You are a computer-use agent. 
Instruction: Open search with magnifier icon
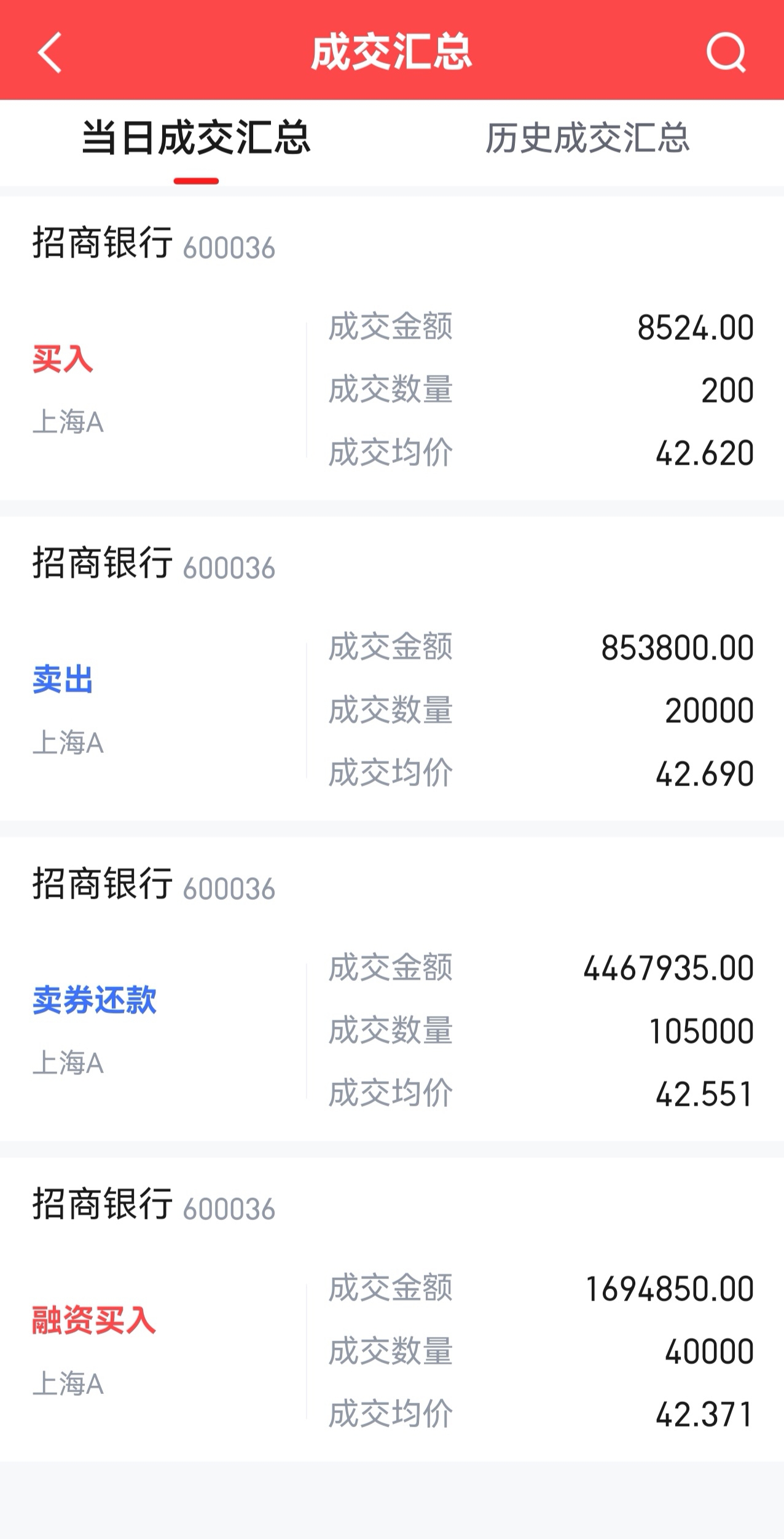(x=726, y=53)
